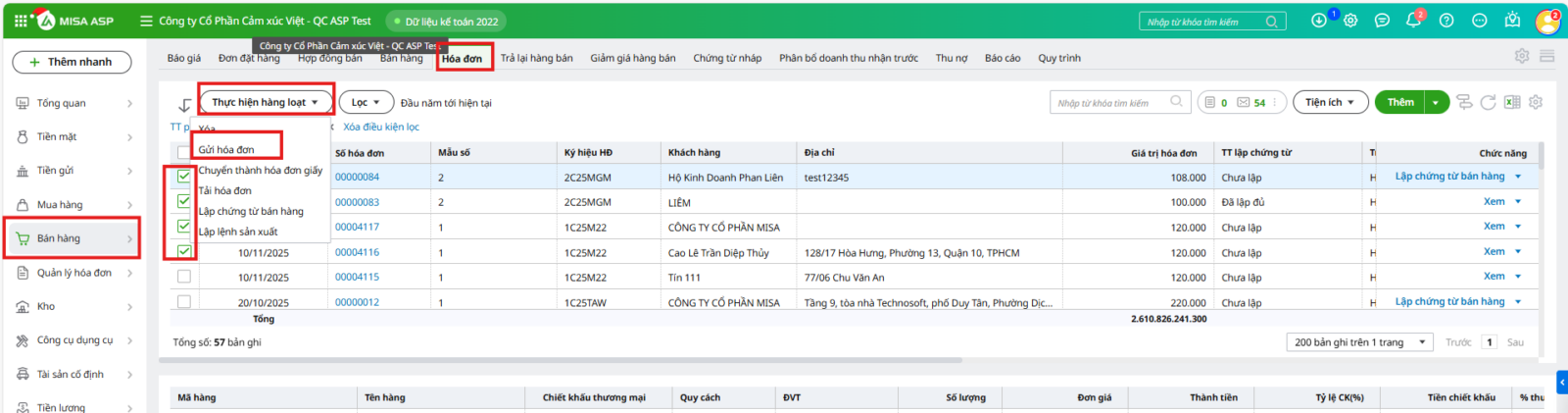
Task: Click the notification bell icon
Action: click(x=1412, y=21)
